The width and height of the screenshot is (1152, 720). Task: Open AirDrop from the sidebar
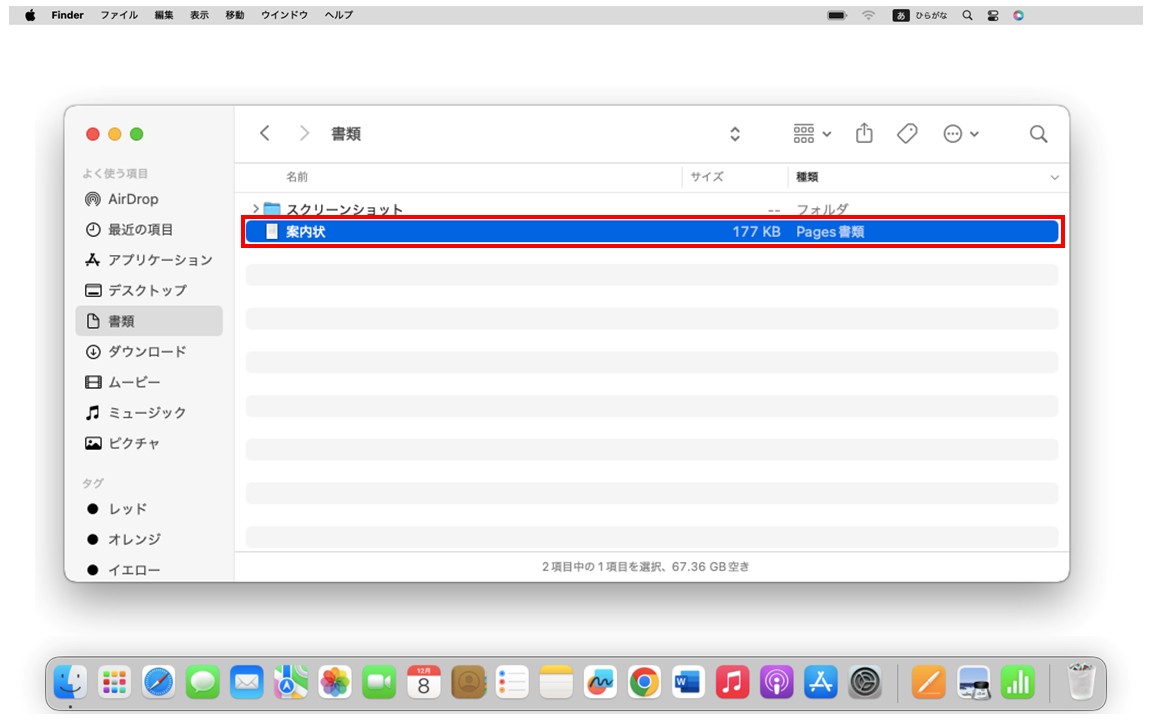point(131,198)
